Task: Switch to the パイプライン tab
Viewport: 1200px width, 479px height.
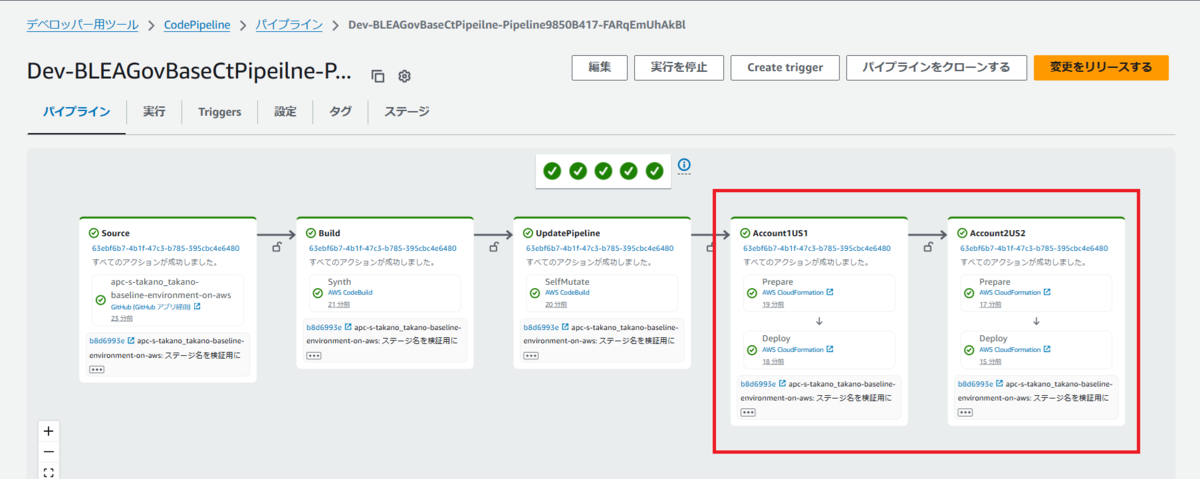Action: 76,112
